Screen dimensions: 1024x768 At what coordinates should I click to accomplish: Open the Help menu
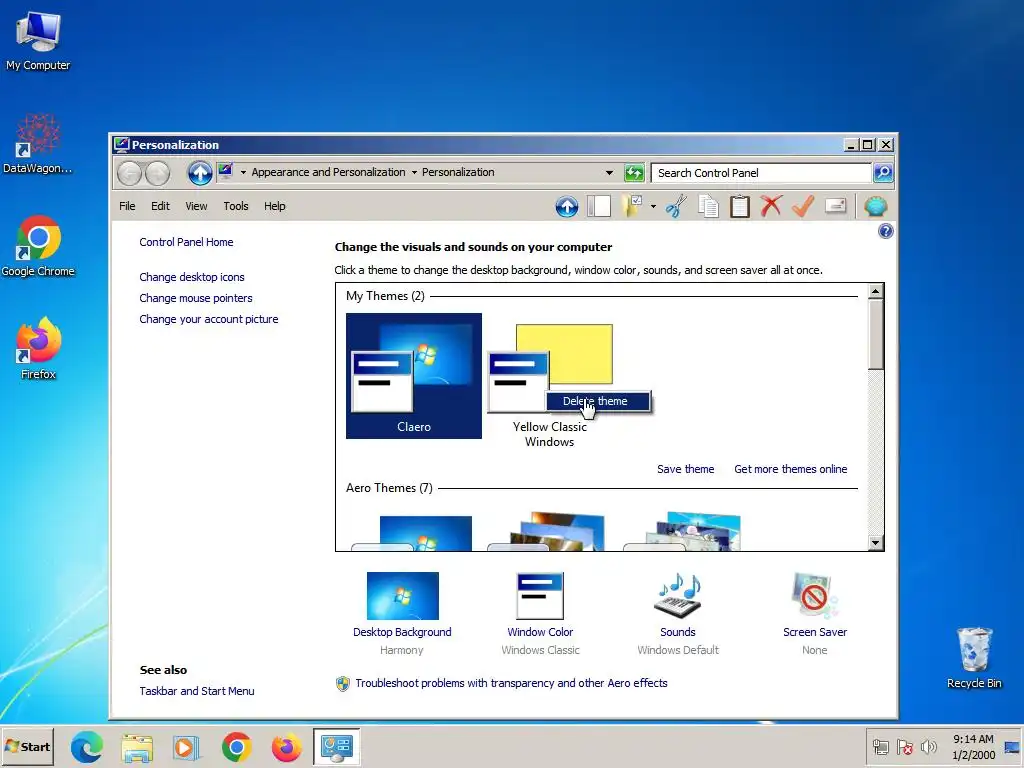(274, 206)
